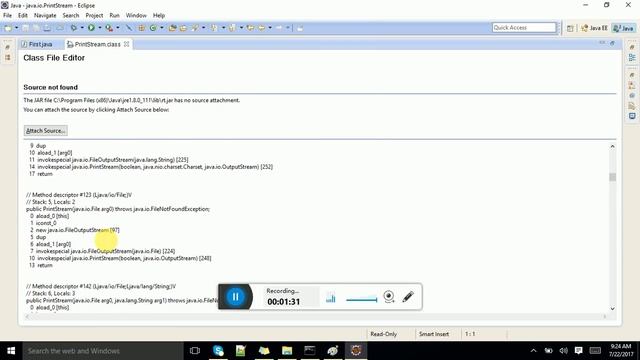Open the Run dropdown arrow
This screenshot has height=360, width=640.
click(100, 28)
